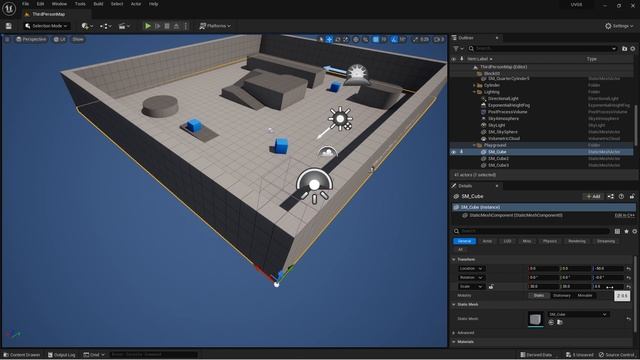Toggle world/local coordinate system globe
Image resolution: width=640 pixels, height=360 pixels.
pyautogui.click(x=356, y=39)
